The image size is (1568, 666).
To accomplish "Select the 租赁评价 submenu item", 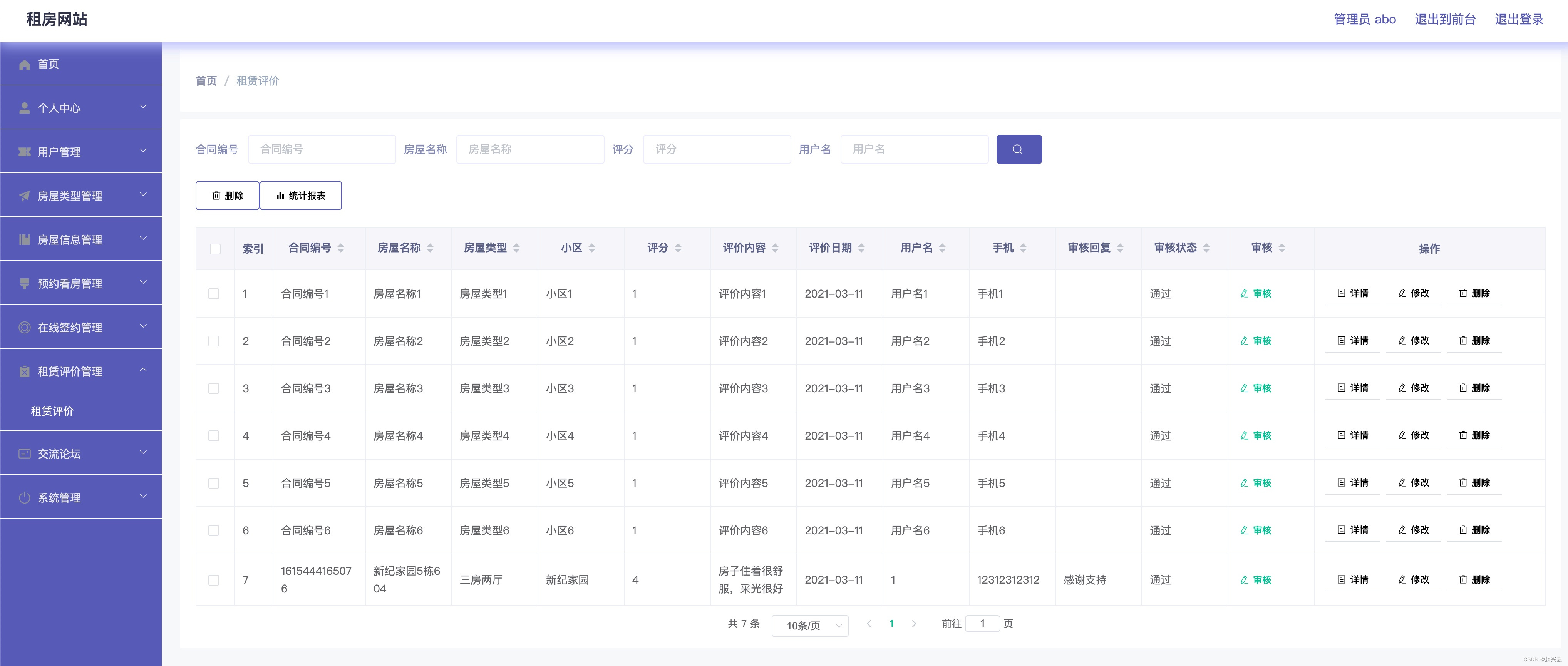I will pos(81,411).
